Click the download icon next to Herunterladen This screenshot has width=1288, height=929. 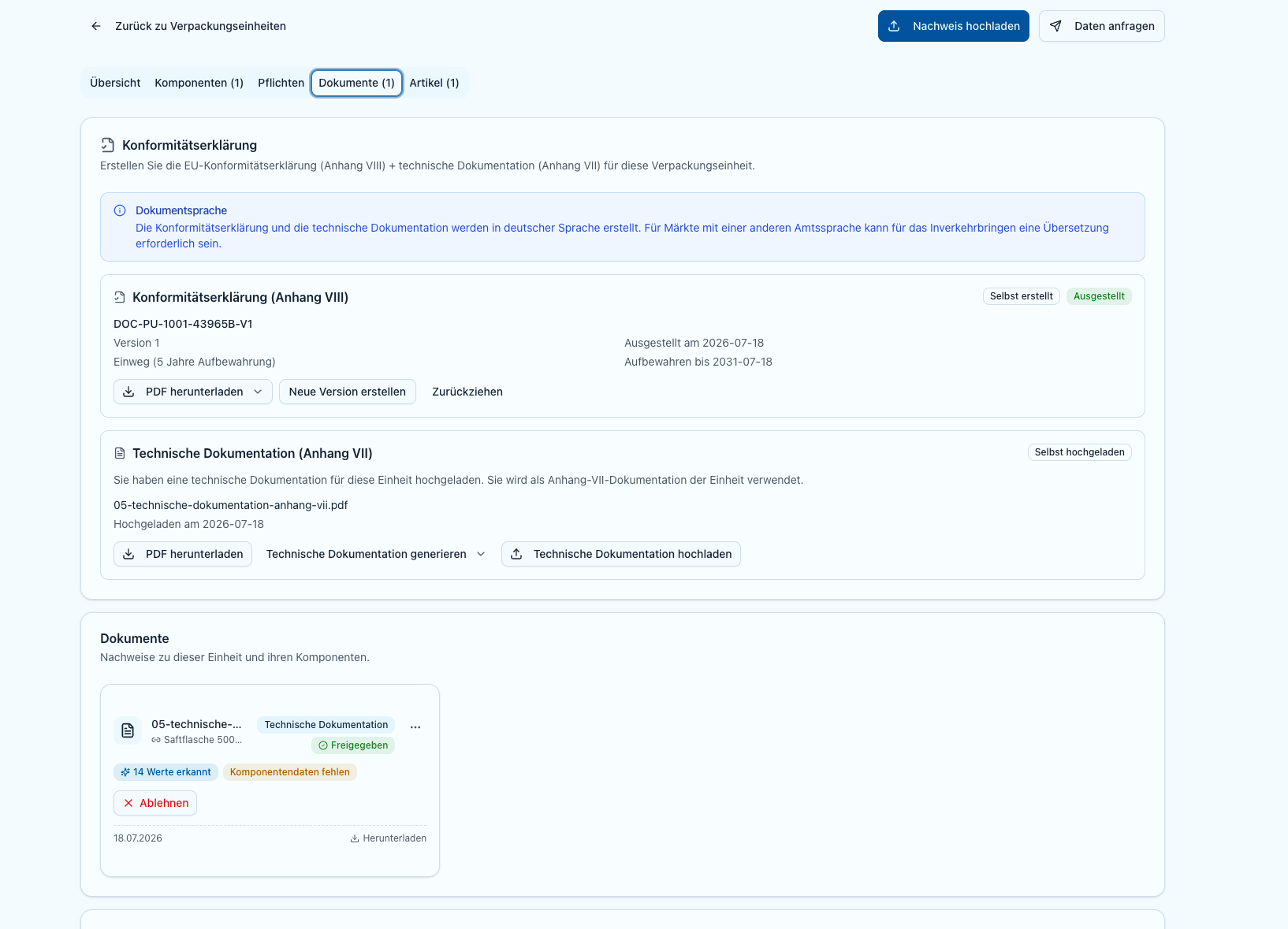point(355,838)
